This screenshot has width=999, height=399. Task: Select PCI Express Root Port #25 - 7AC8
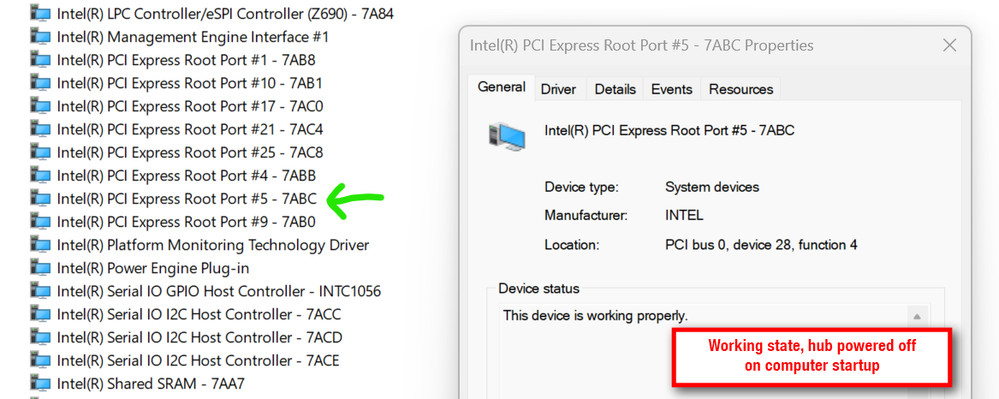[x=190, y=152]
